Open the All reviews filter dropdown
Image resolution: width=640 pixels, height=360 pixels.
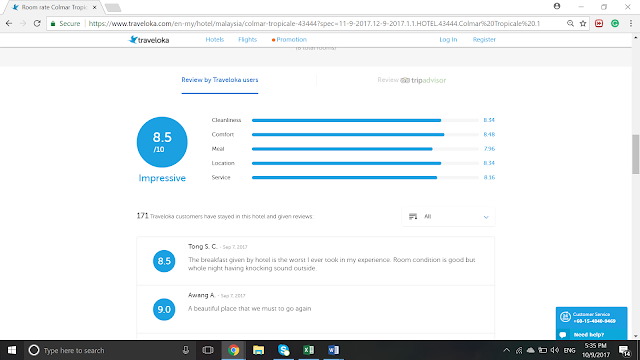coord(448,217)
